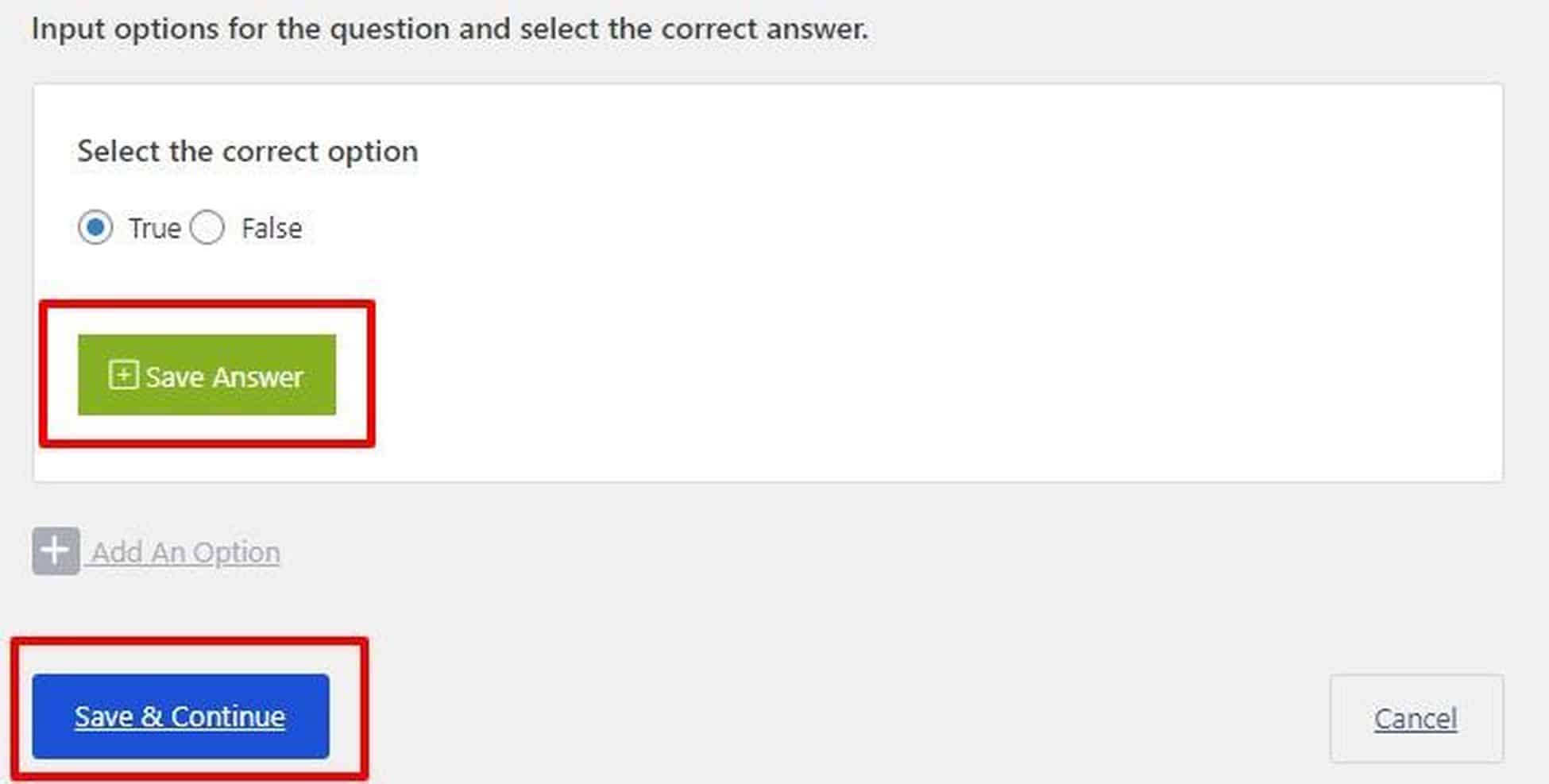
Task: Click the plus icon inside Save Answer
Action: tap(123, 375)
